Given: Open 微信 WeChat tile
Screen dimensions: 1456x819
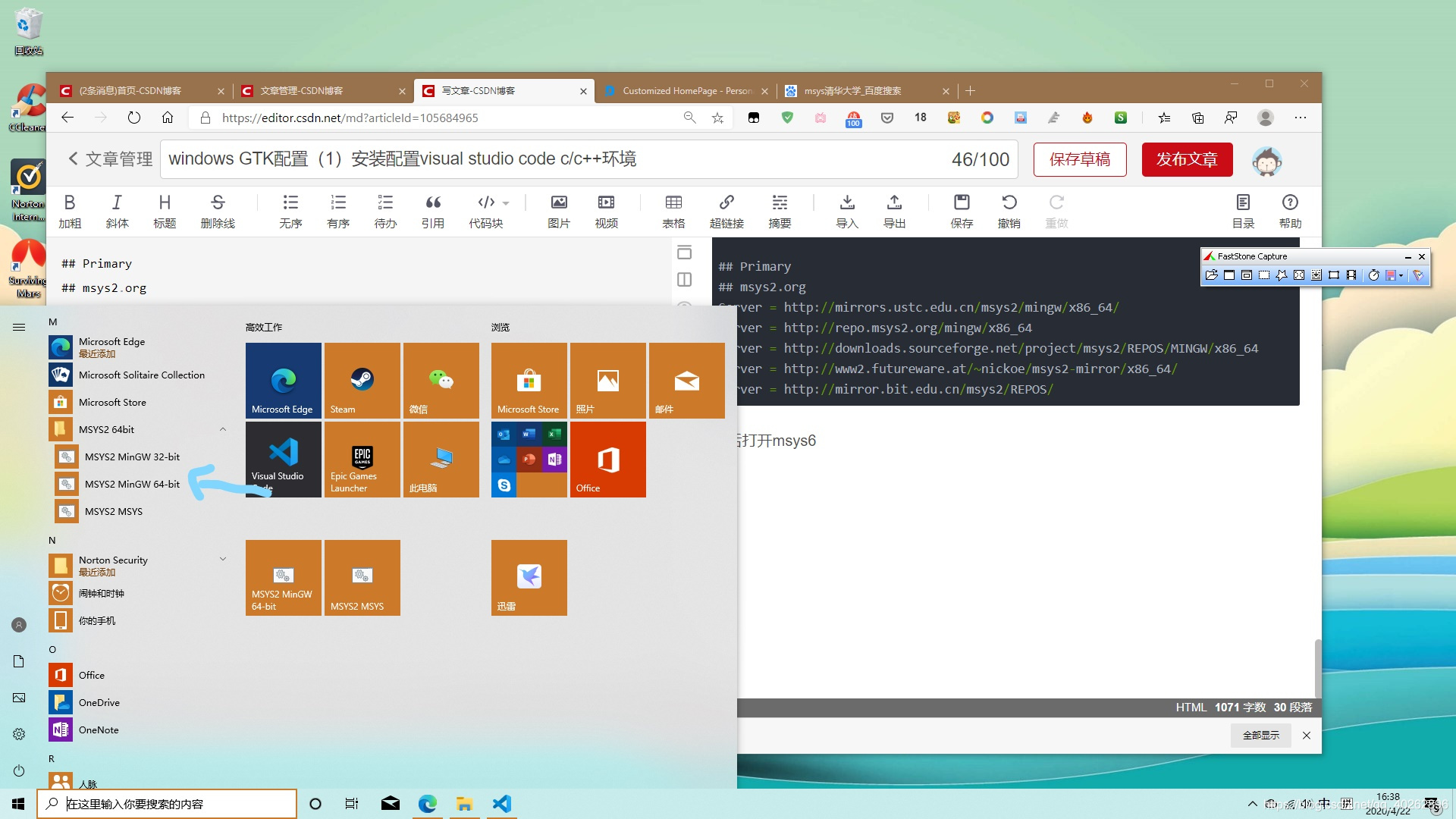Looking at the screenshot, I should point(441,381).
